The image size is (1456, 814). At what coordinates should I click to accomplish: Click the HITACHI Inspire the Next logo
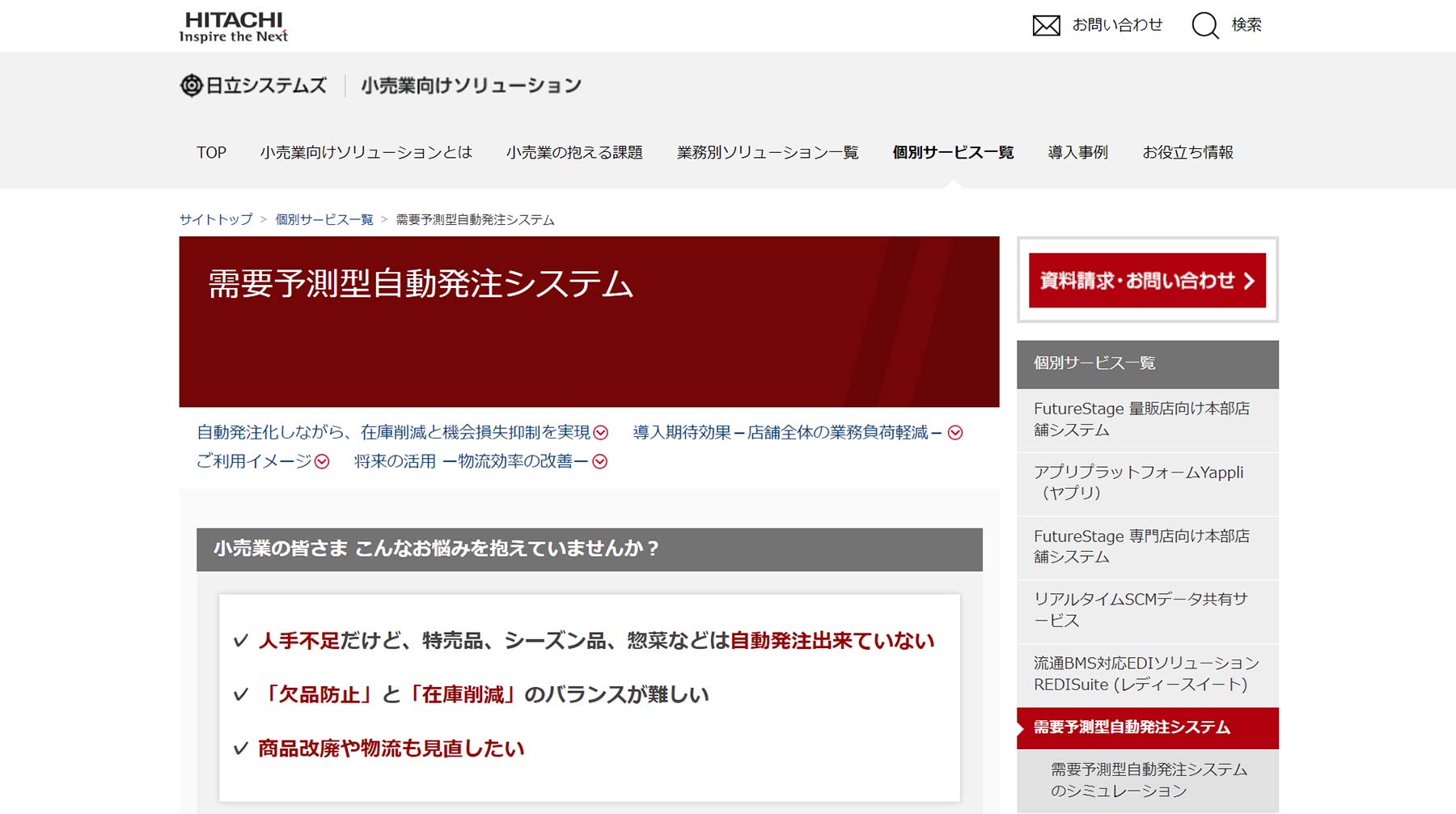(233, 27)
